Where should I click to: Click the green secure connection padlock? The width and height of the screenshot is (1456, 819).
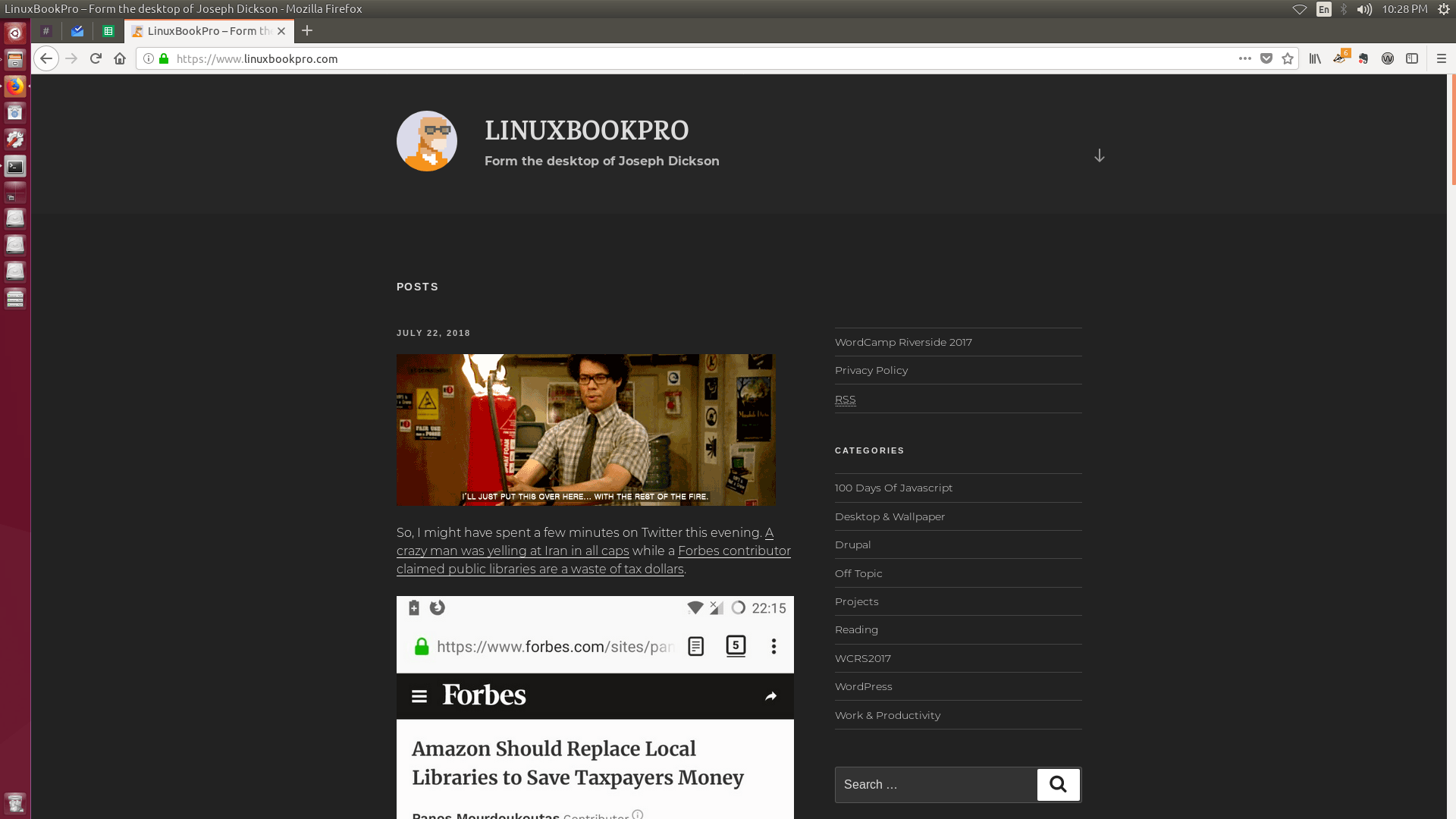coord(164,58)
